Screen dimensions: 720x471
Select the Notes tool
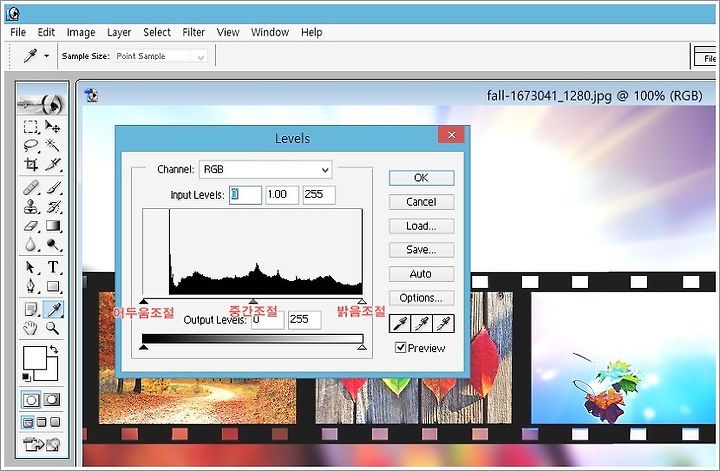tap(31, 310)
